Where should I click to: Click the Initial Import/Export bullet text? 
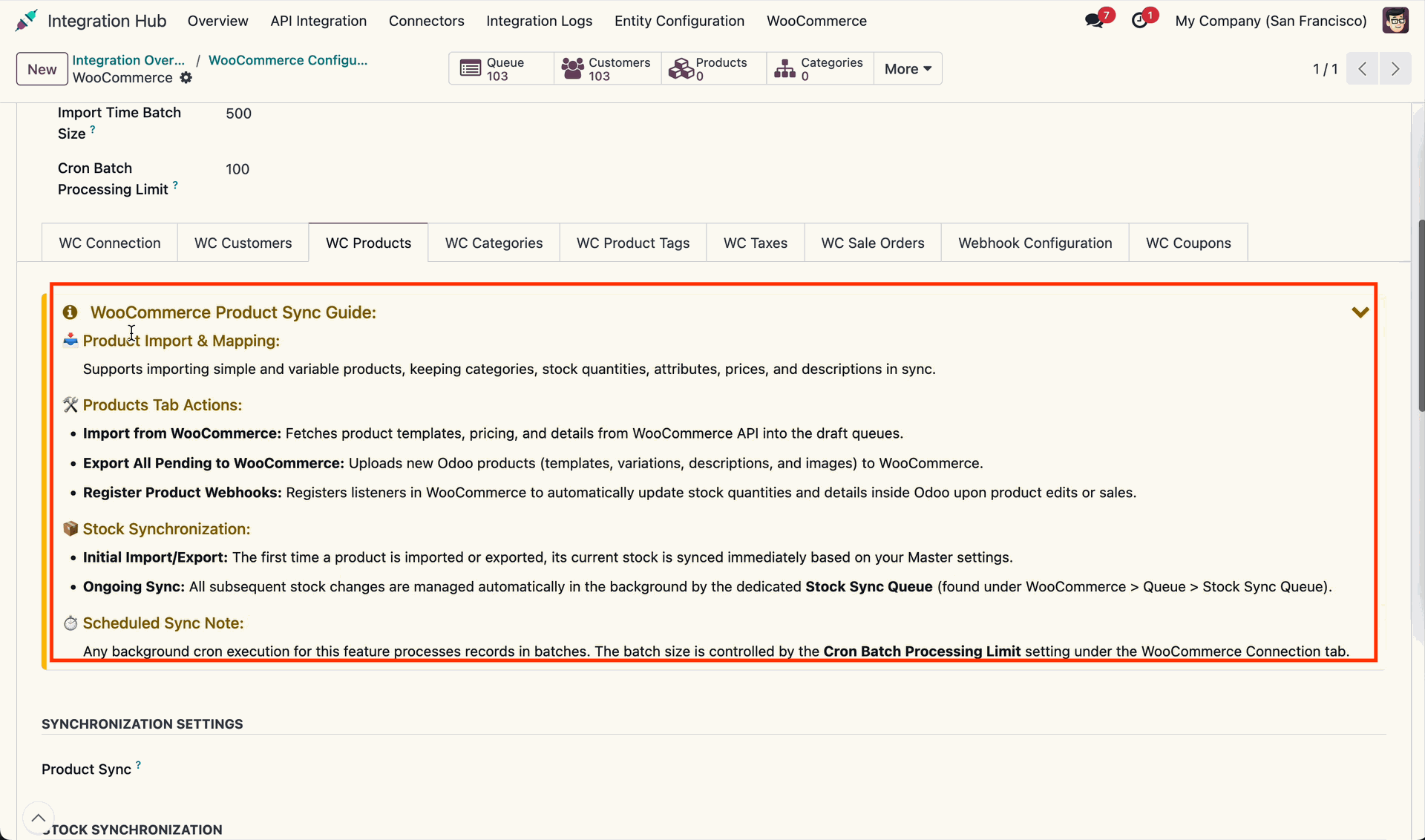pos(548,557)
